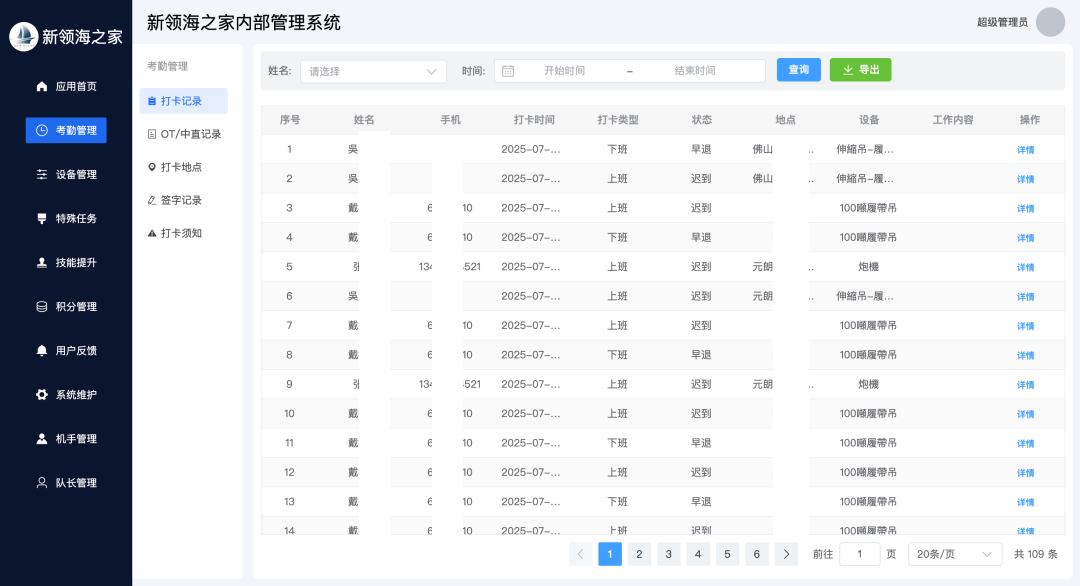The image size is (1080, 586).
Task: Go to page 2
Action: (639, 554)
